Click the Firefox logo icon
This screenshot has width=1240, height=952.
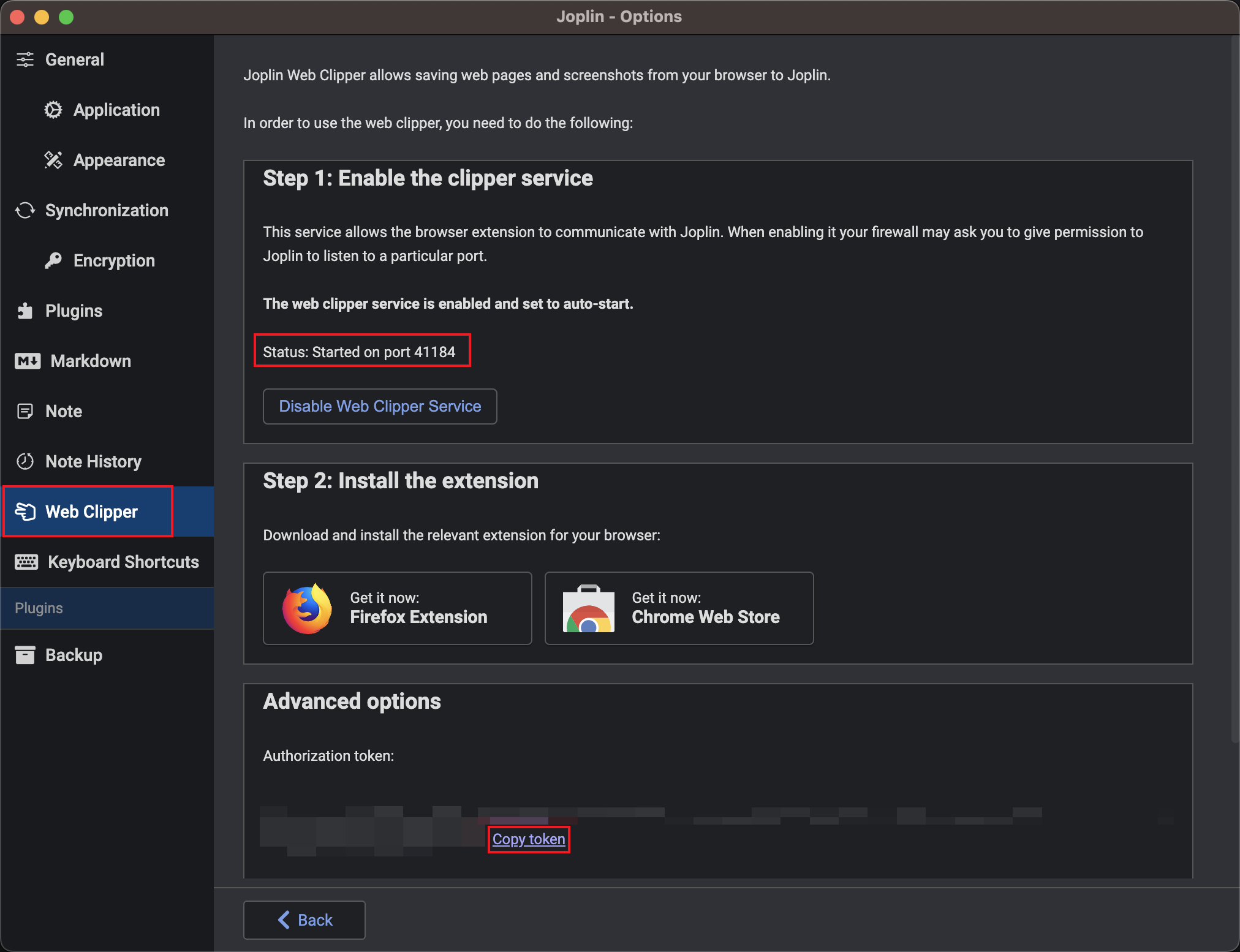[307, 608]
